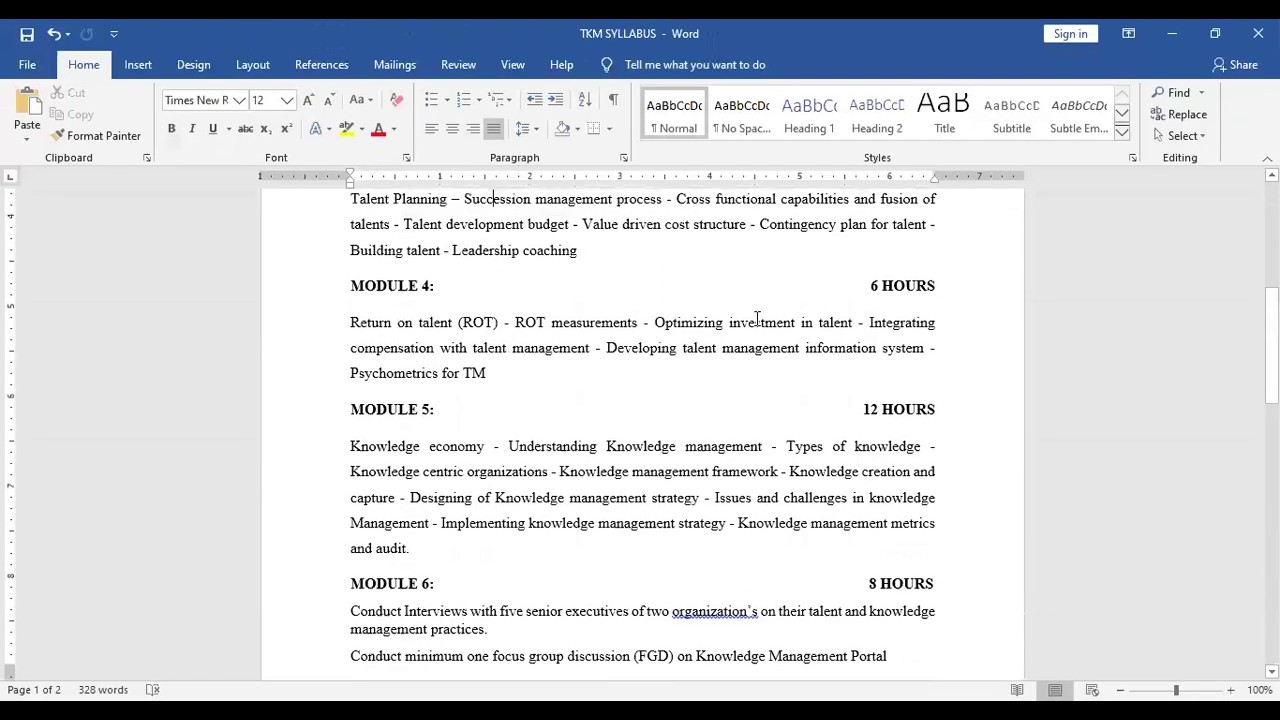Decrease font size with the Shrink Font icon
This screenshot has height=720, width=1280.
(329, 100)
